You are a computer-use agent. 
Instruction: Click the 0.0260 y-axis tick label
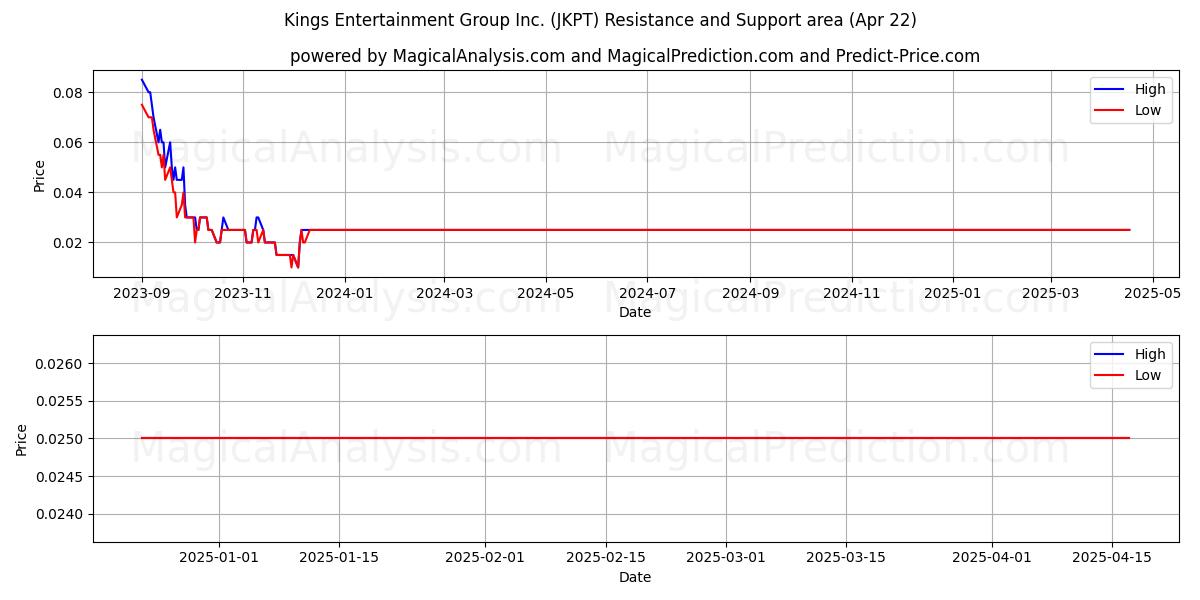(x=61, y=364)
